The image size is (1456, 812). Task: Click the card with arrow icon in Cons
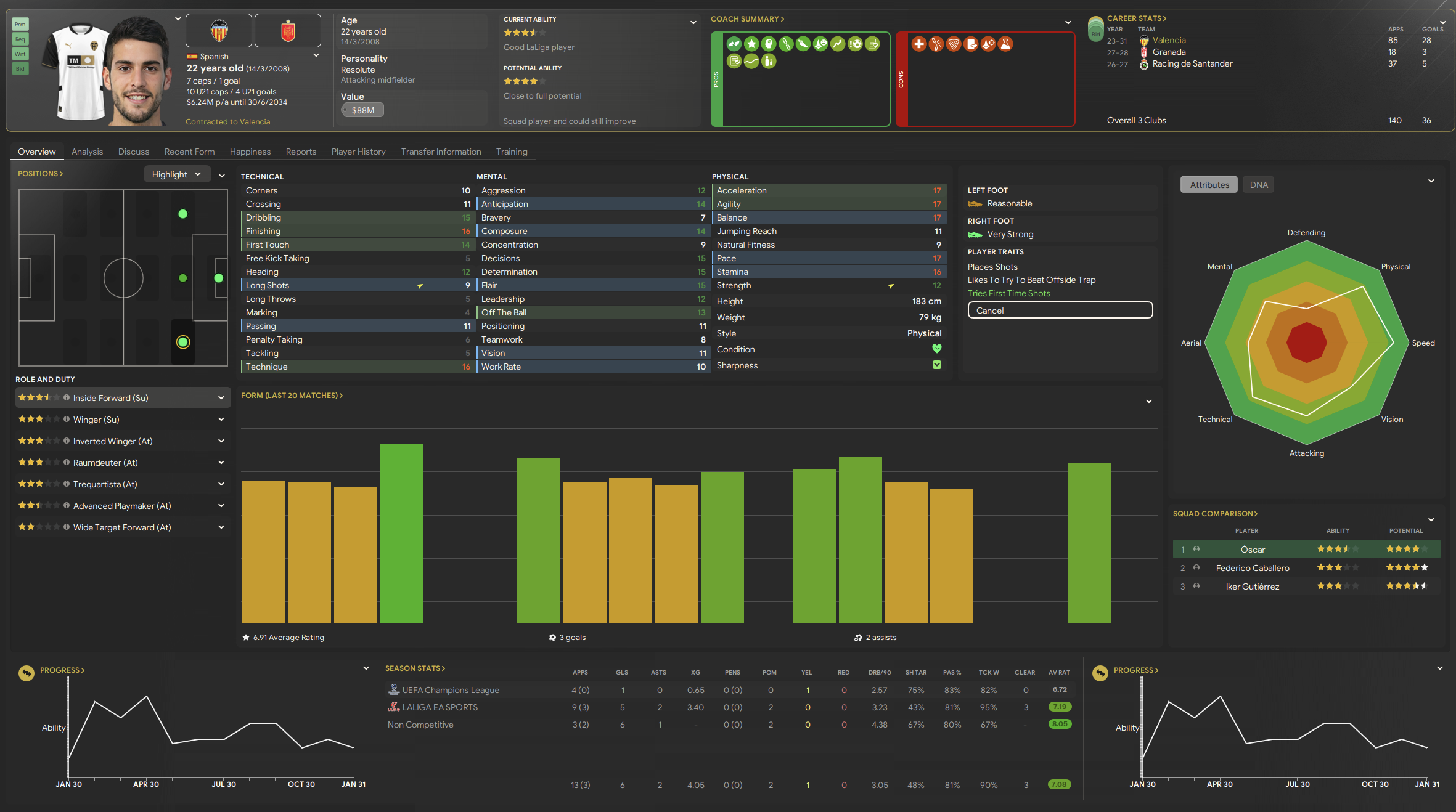click(x=971, y=44)
